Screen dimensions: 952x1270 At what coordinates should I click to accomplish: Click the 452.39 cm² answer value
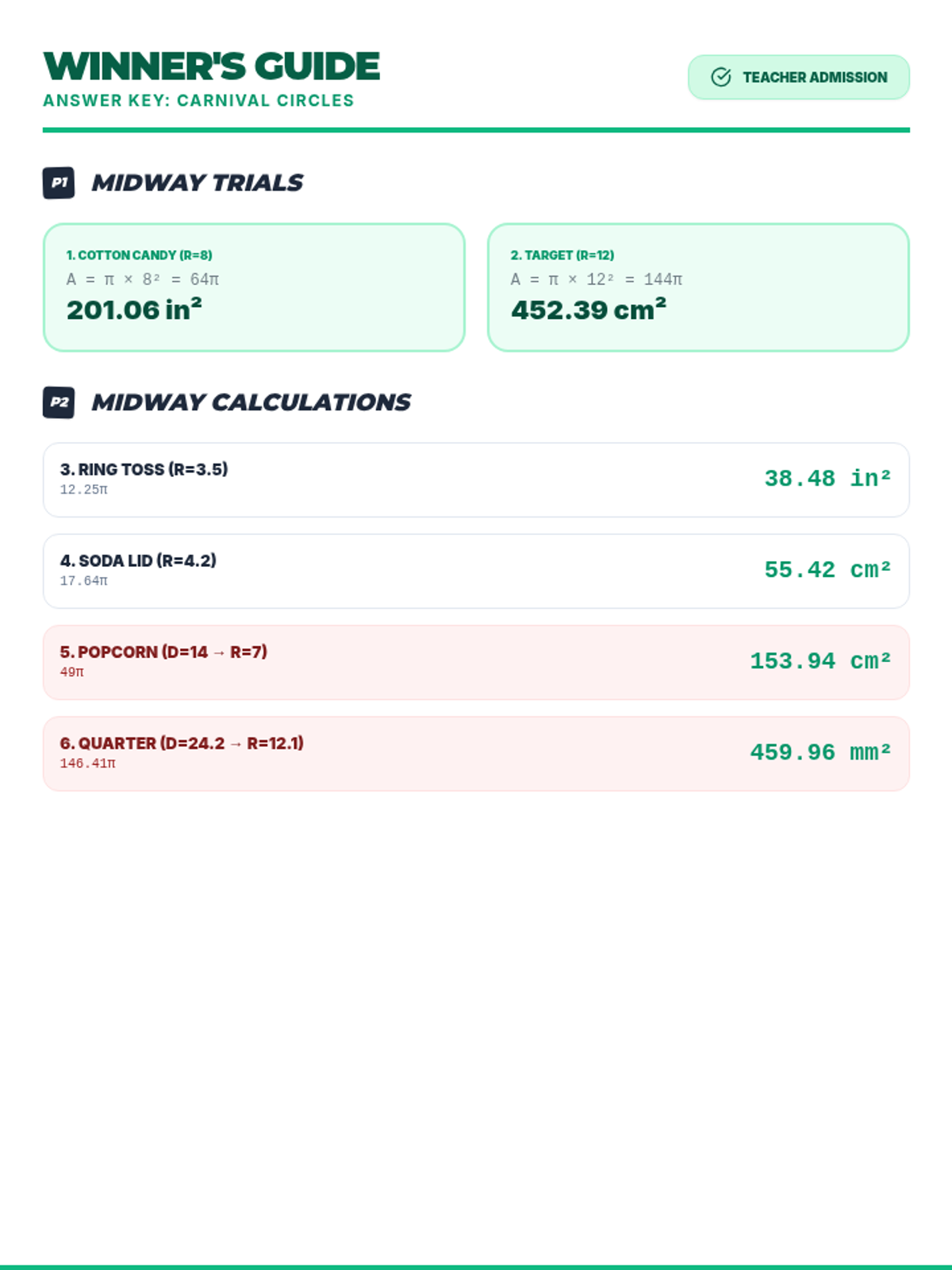[589, 310]
